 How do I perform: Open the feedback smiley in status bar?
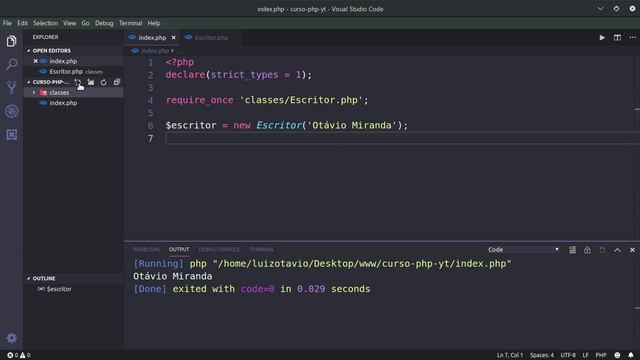point(617,355)
